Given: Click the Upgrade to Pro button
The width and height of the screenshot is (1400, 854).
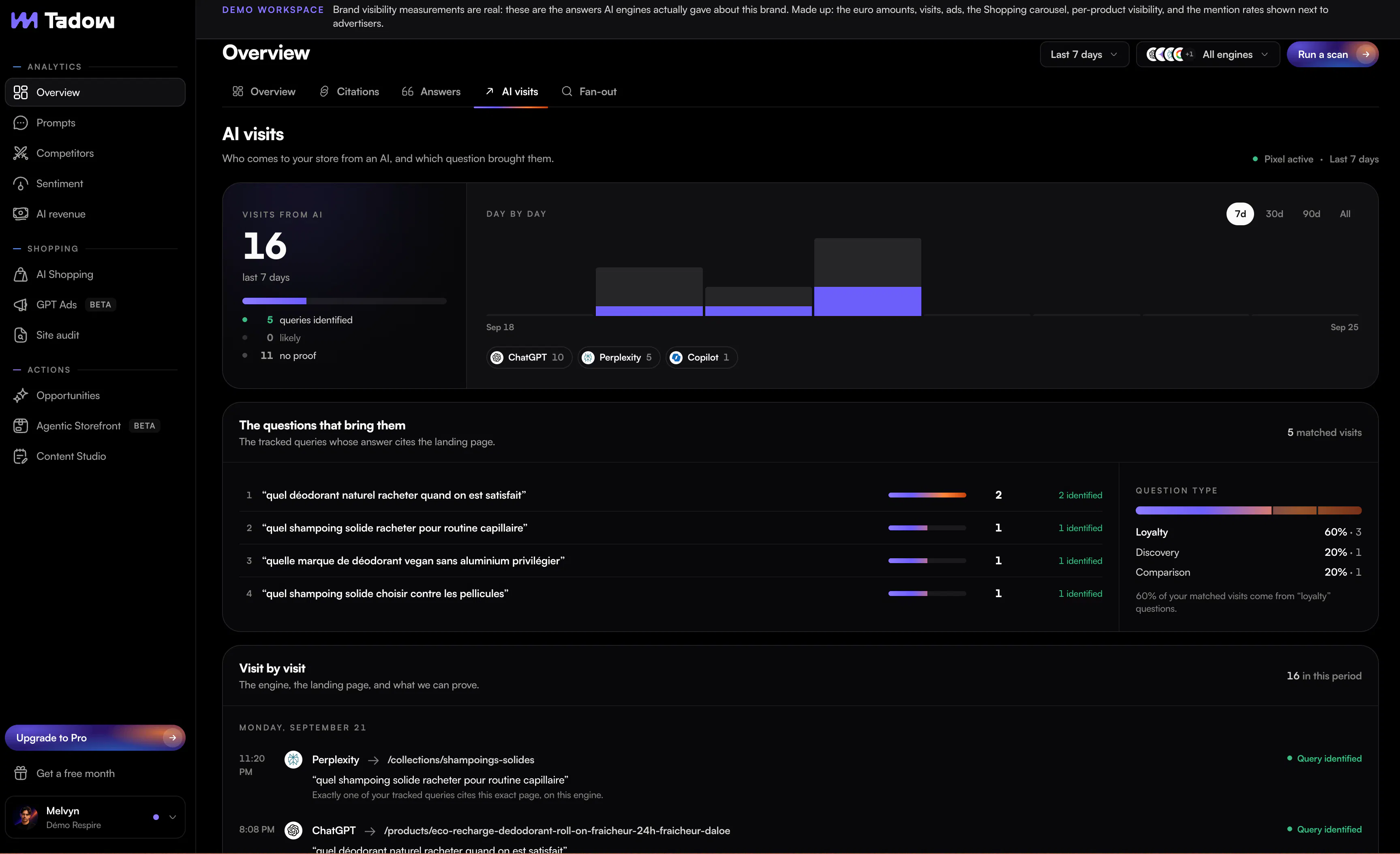Looking at the screenshot, I should coord(95,738).
